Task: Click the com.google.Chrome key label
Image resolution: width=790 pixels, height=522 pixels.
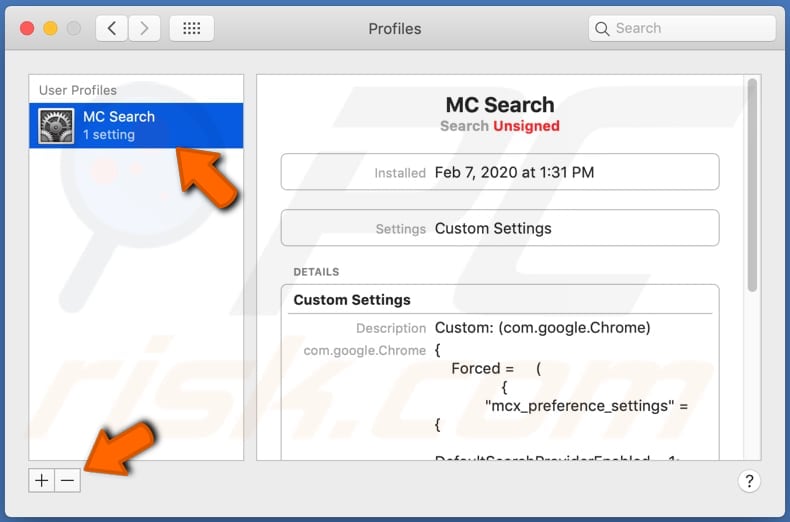Action: point(365,351)
